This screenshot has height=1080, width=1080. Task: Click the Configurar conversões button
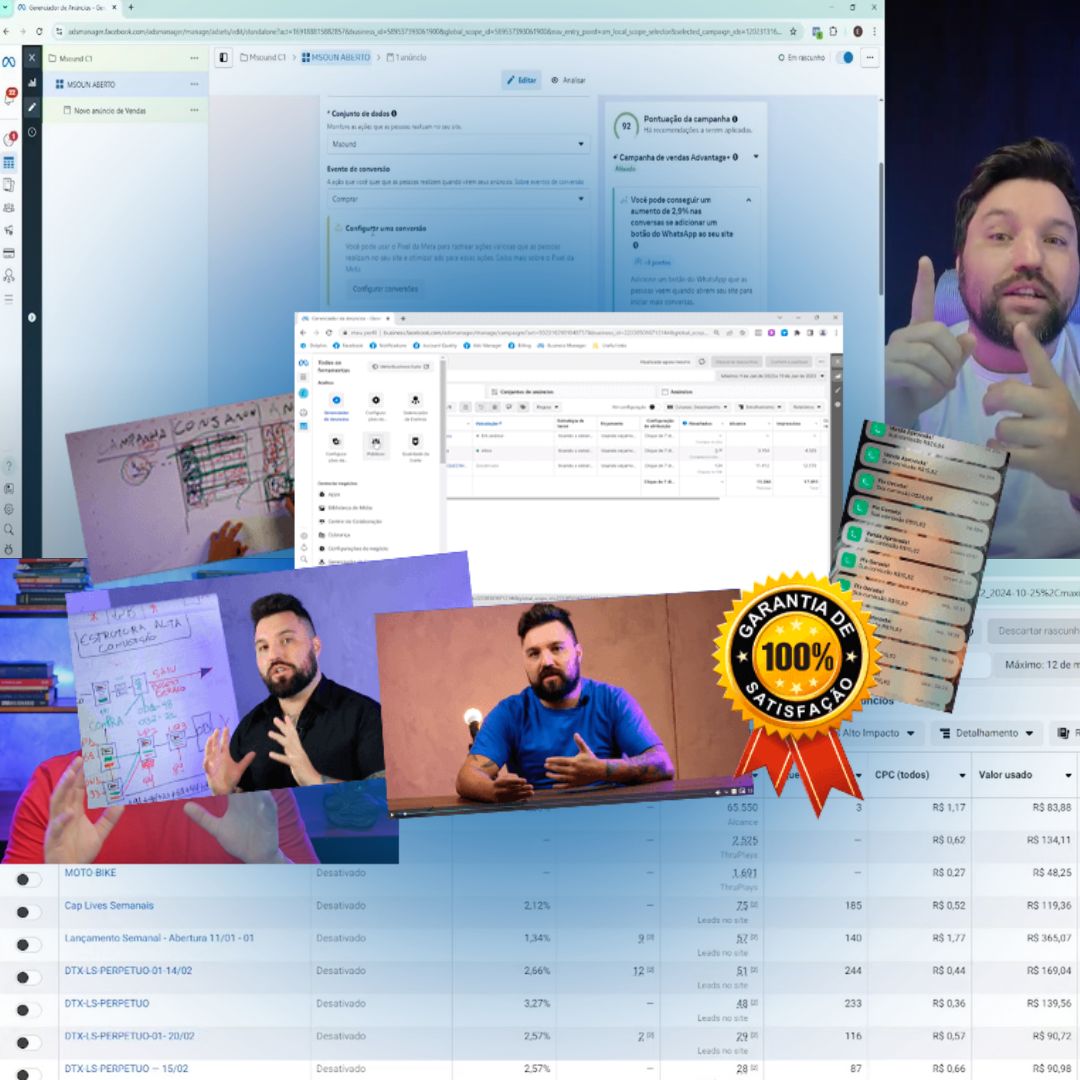pos(385,289)
